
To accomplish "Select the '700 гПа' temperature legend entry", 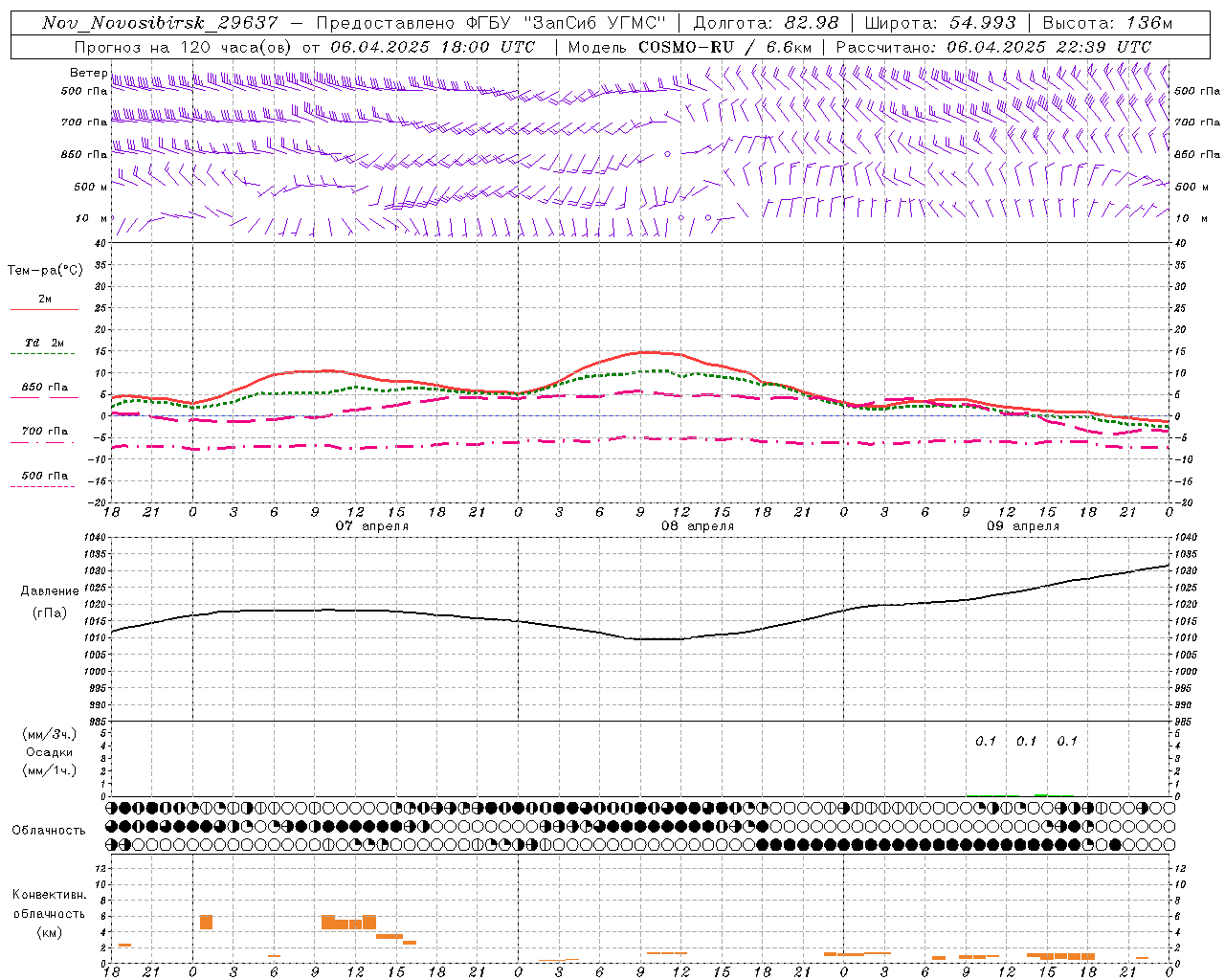I will tap(45, 432).
